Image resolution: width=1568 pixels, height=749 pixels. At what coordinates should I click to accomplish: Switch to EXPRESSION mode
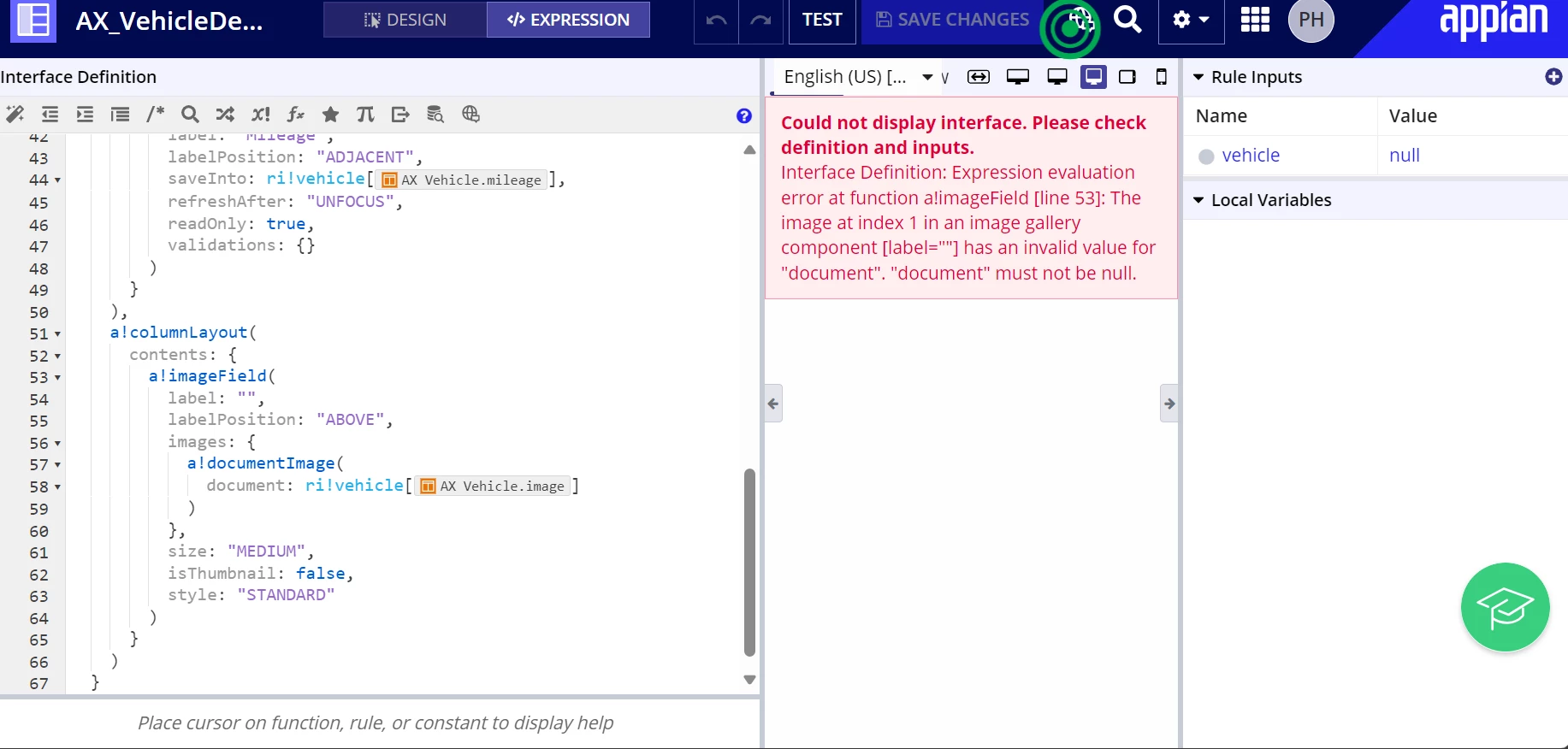point(568,20)
